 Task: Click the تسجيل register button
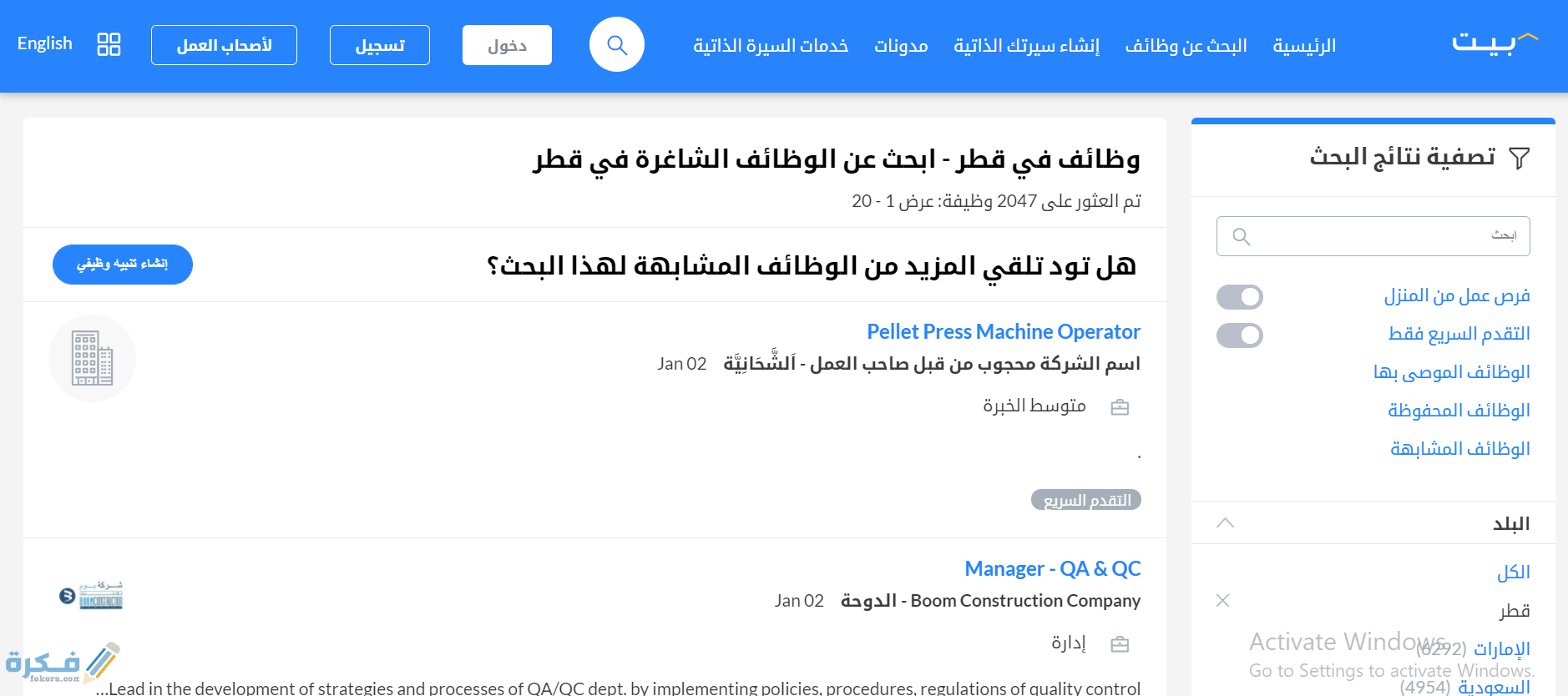[x=380, y=45]
